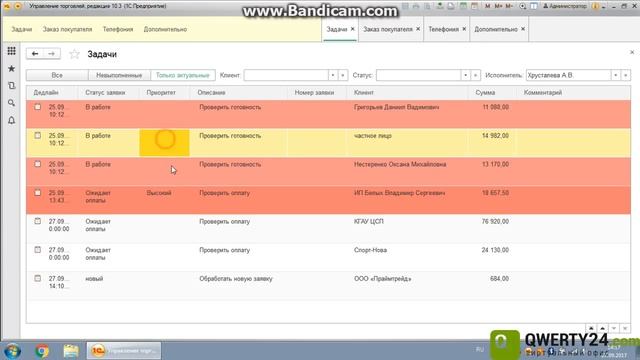This screenshot has height=360, width=640.
Task: Click the green calculator icon in title bar
Action: 464,6
